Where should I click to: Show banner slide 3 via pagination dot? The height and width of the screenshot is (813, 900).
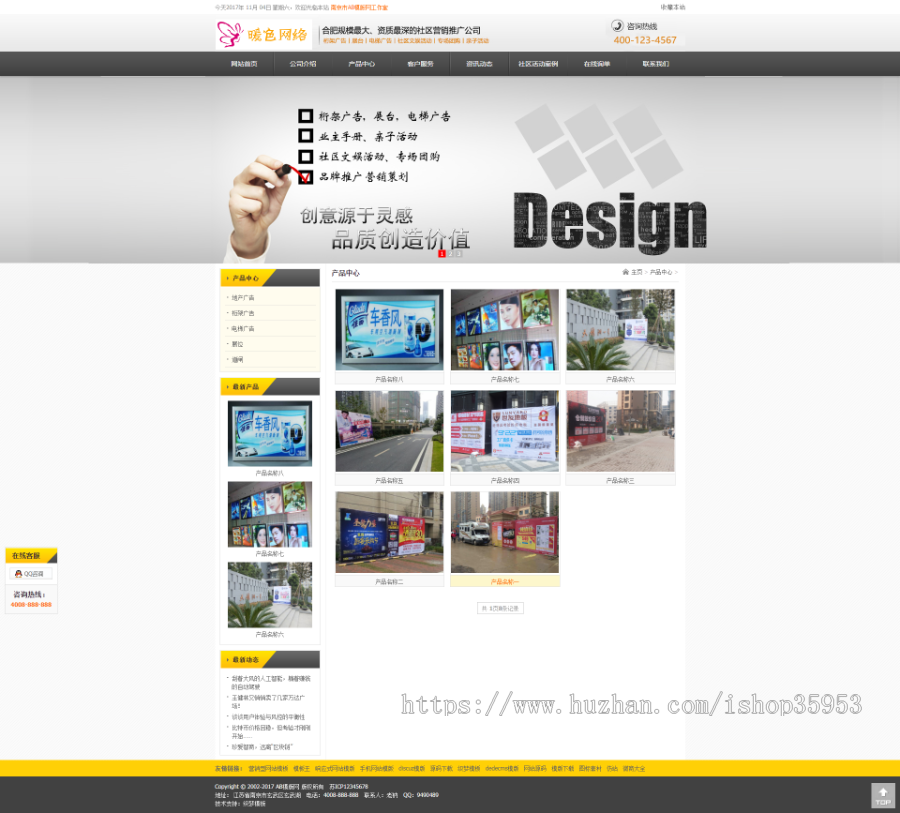459,254
